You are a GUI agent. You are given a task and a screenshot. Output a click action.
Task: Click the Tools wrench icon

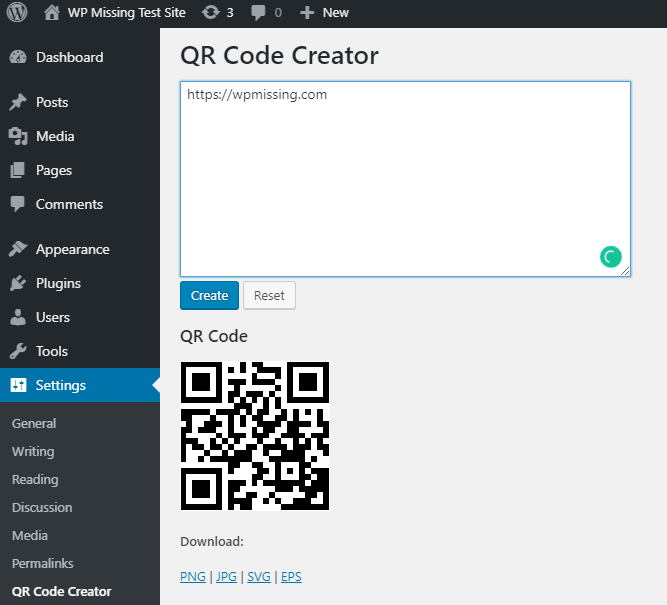tap(18, 351)
